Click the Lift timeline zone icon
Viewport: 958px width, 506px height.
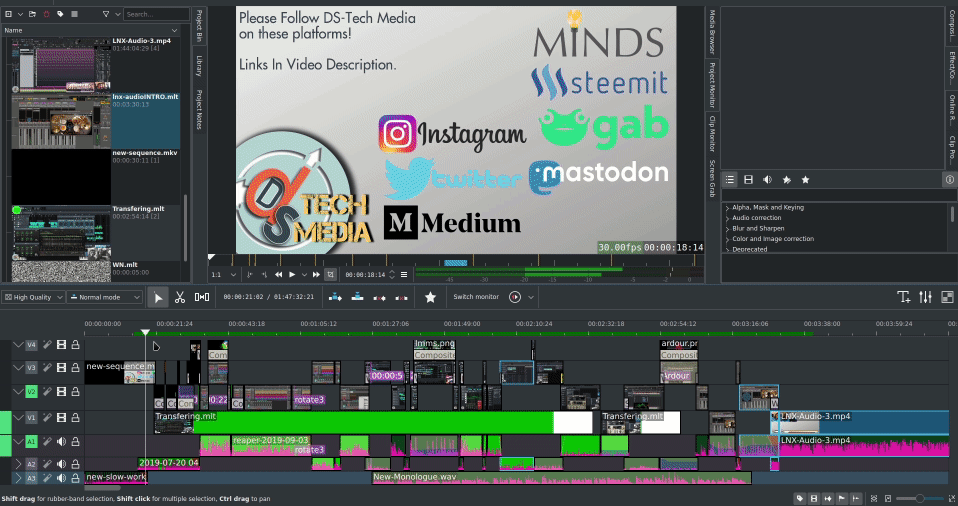401,298
